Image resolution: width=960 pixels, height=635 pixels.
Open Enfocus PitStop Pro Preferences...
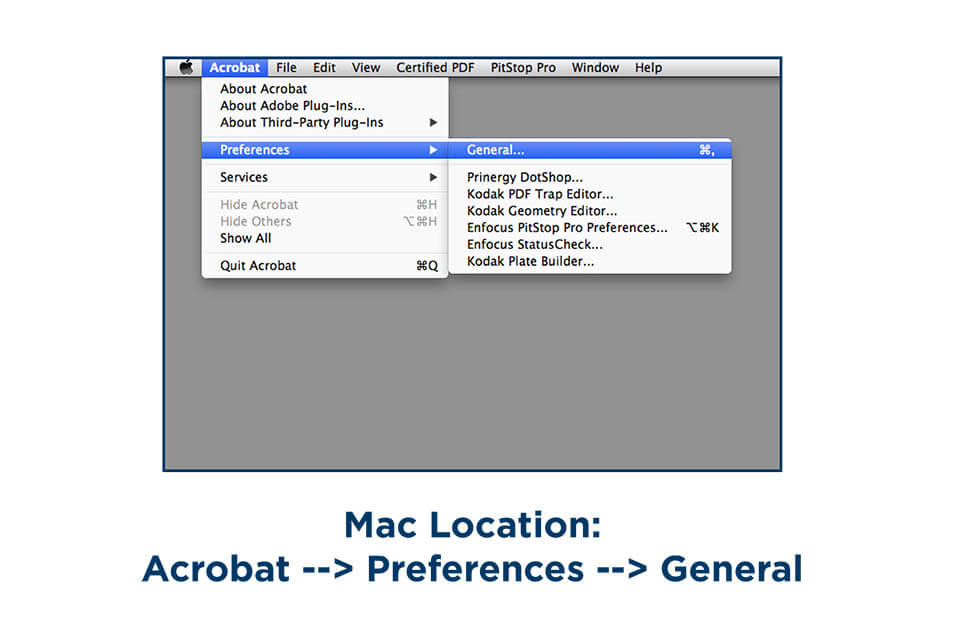point(590,227)
